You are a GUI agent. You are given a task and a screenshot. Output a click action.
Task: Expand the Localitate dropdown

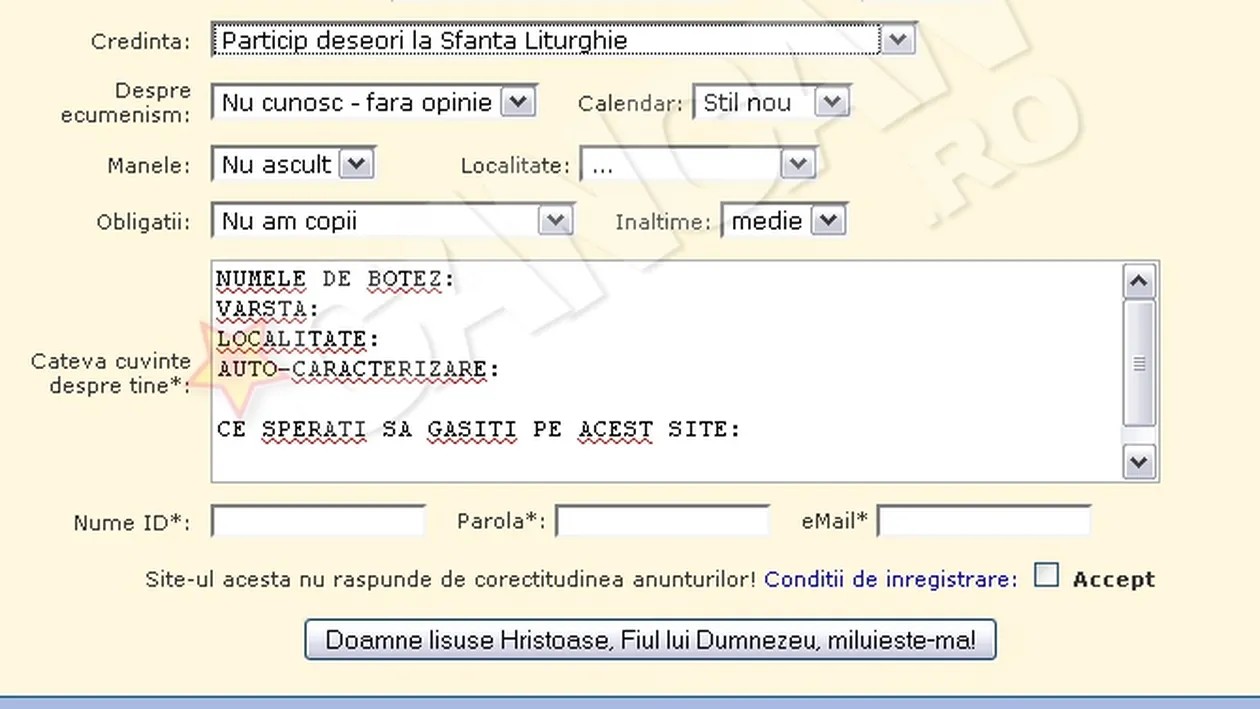tap(797, 164)
